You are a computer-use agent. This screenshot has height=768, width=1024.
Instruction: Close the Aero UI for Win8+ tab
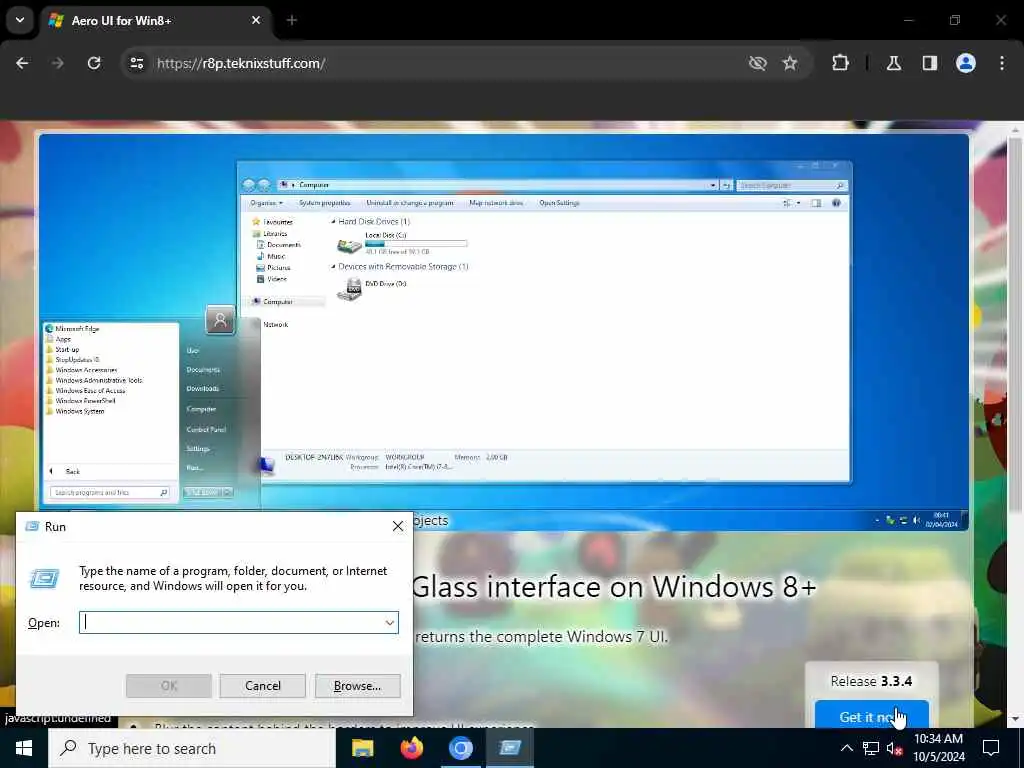point(256,20)
